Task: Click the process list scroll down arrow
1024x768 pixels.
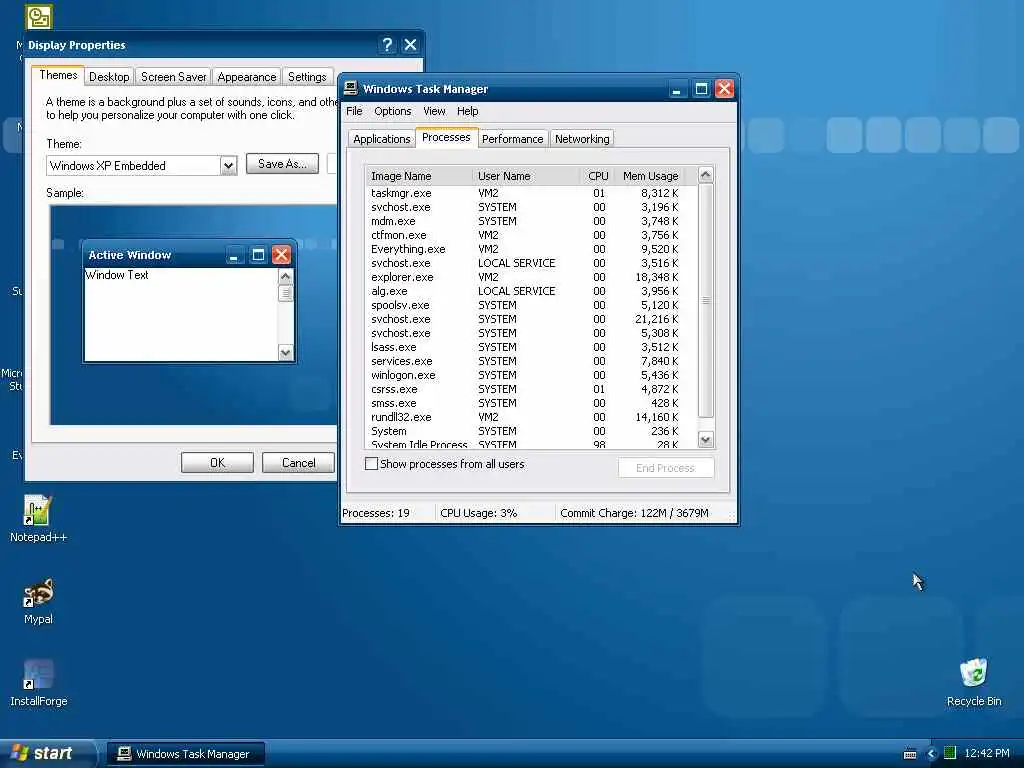Action: pos(705,440)
